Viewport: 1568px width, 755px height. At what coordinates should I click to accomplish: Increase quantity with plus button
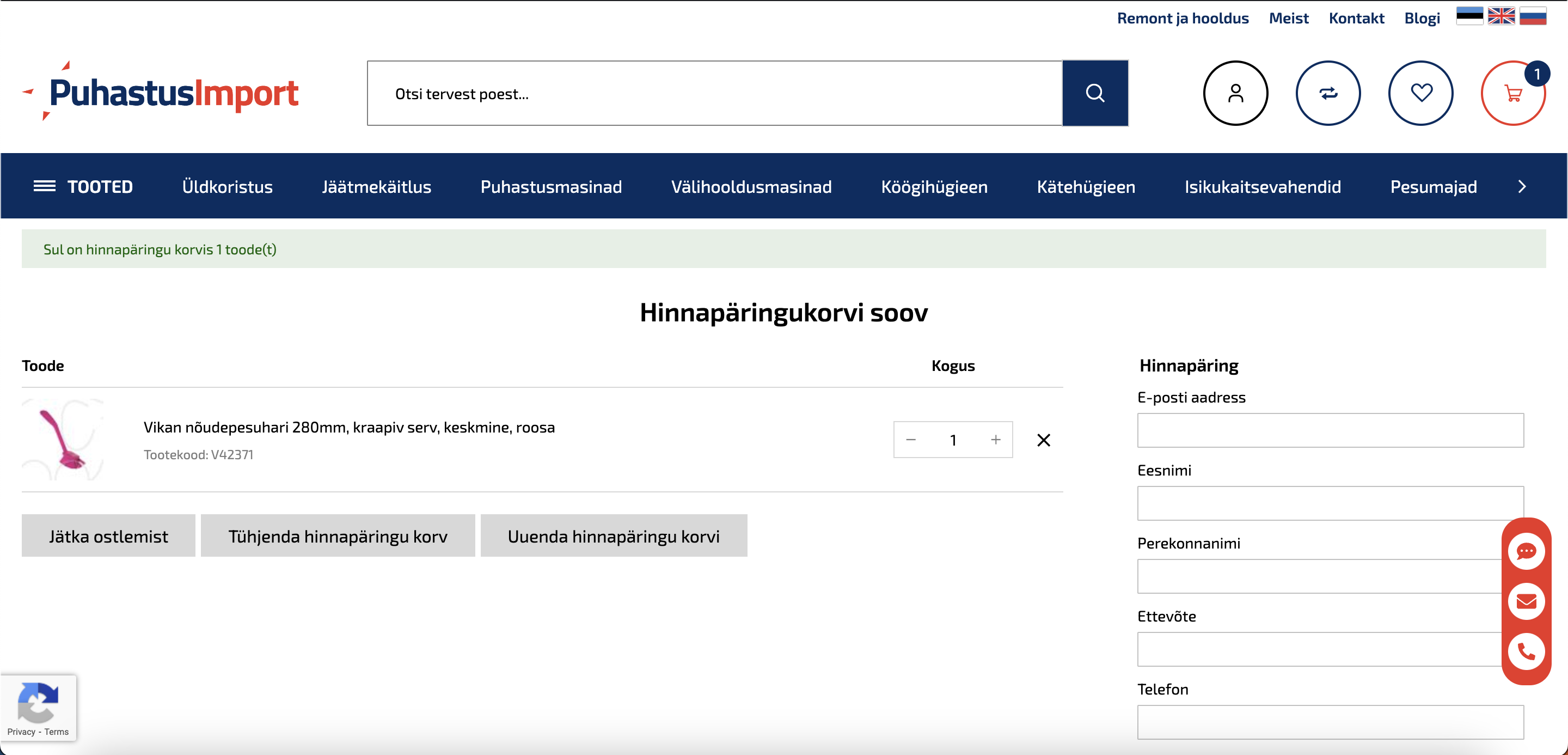tap(996, 440)
